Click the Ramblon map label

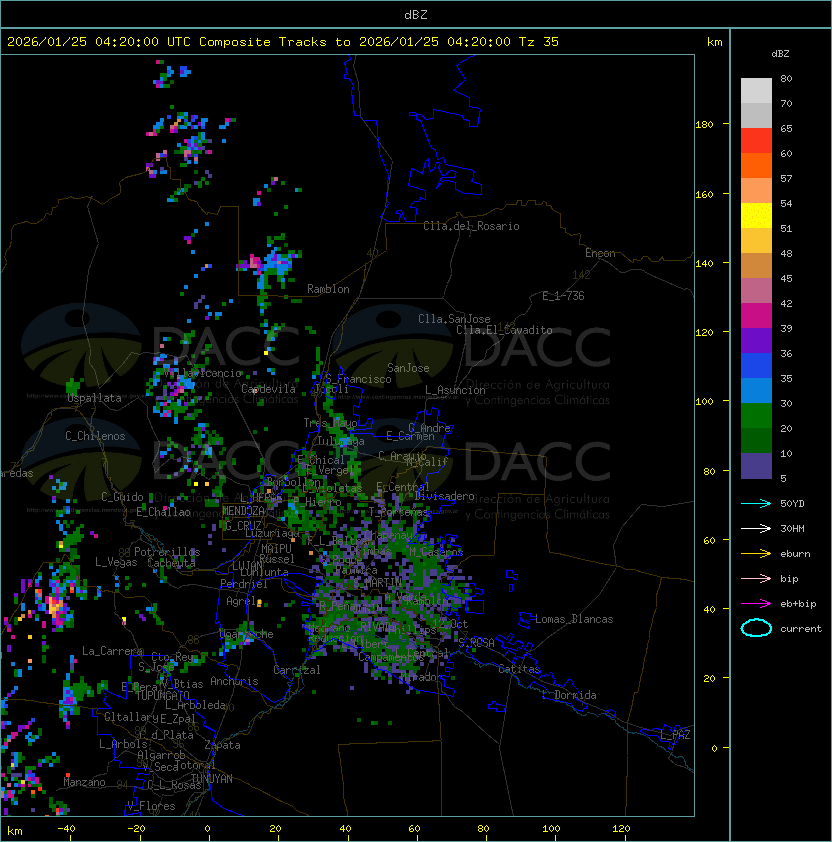[328, 289]
